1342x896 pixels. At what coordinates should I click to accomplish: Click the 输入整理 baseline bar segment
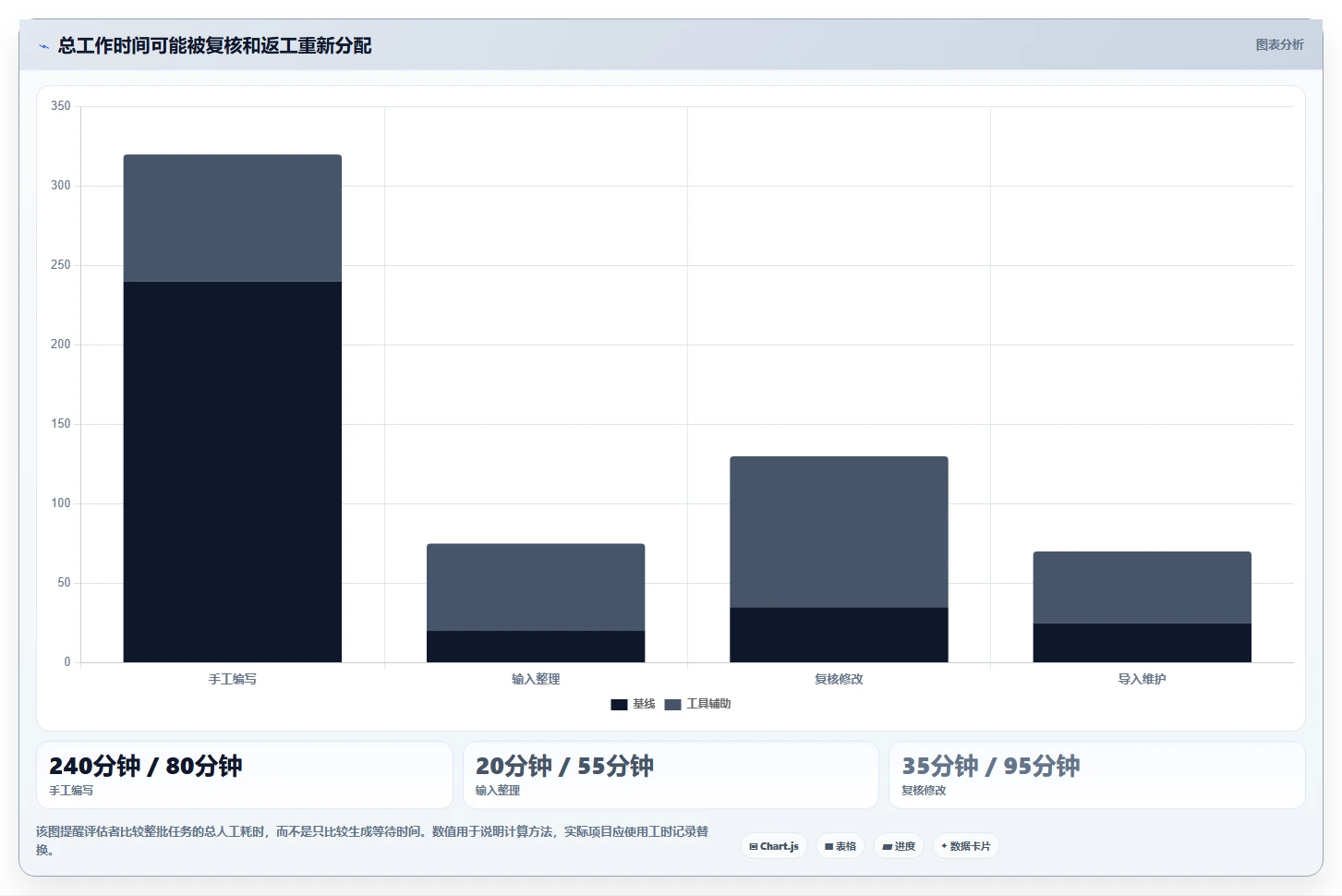[x=536, y=647]
